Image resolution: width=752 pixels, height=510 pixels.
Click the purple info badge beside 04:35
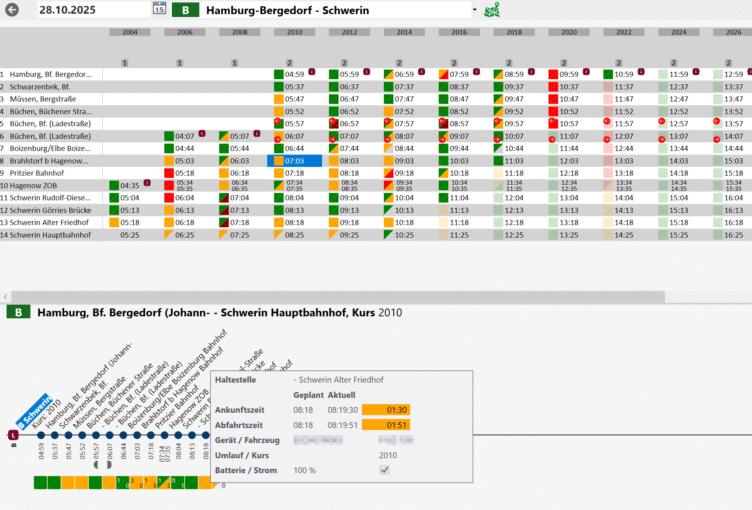pyautogui.click(x=147, y=183)
